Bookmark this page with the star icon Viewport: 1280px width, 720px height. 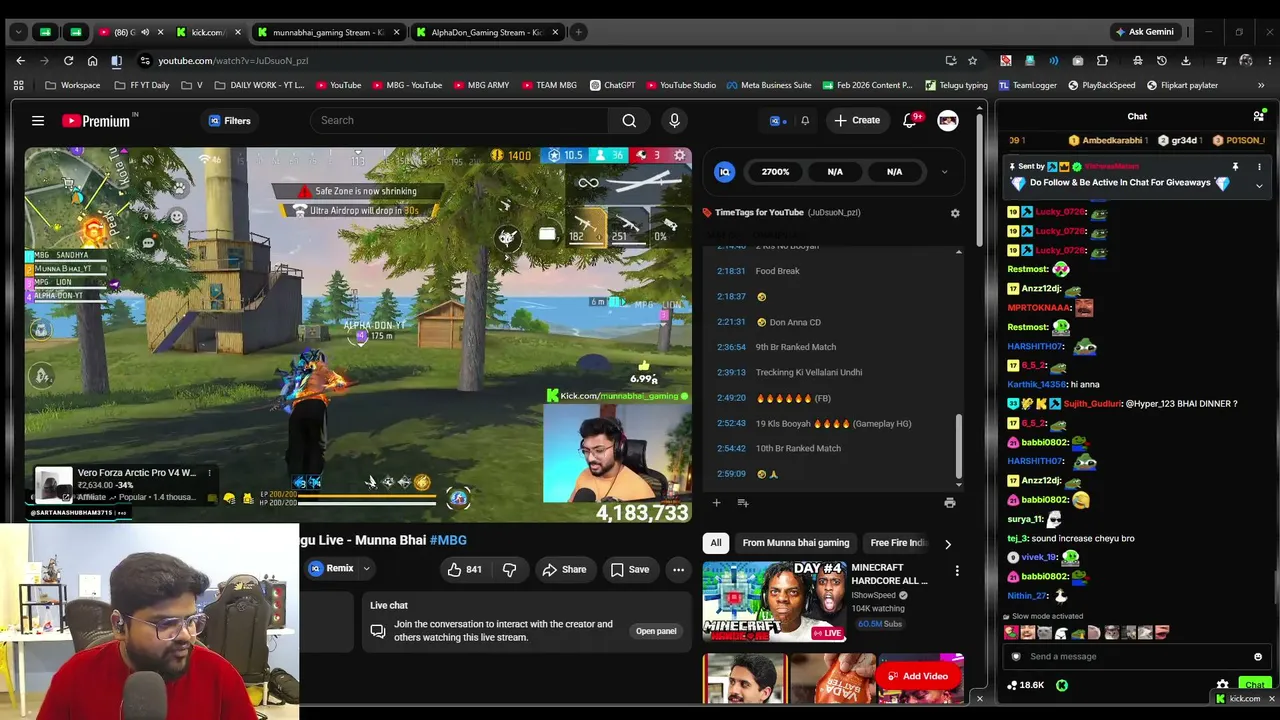pos(972,61)
